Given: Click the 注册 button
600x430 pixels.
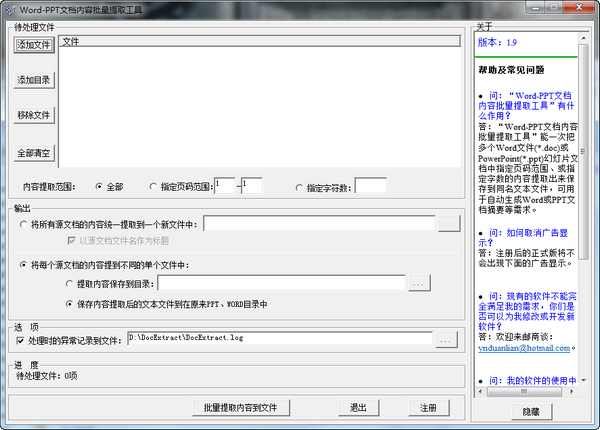Looking at the screenshot, I should (429, 408).
